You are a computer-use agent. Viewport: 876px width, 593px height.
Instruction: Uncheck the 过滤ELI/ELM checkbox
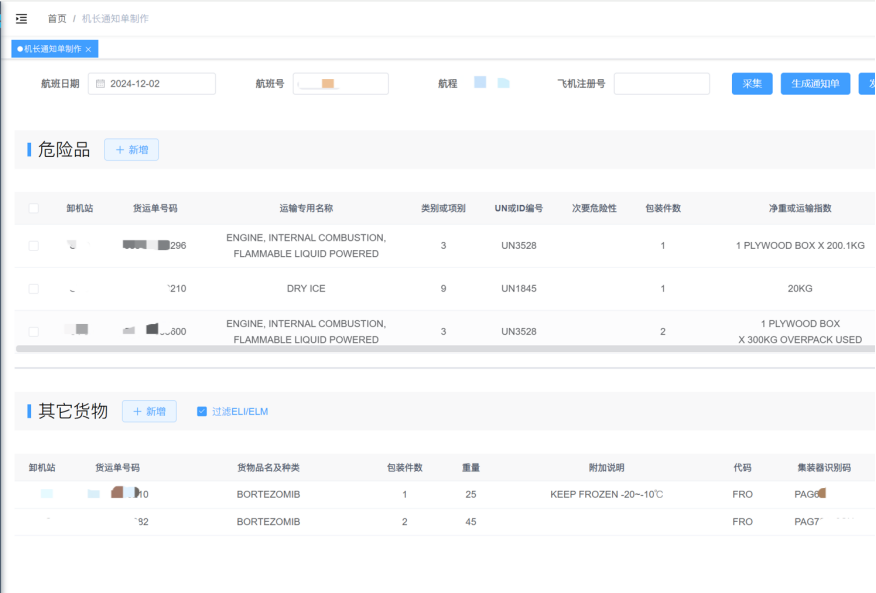point(202,411)
